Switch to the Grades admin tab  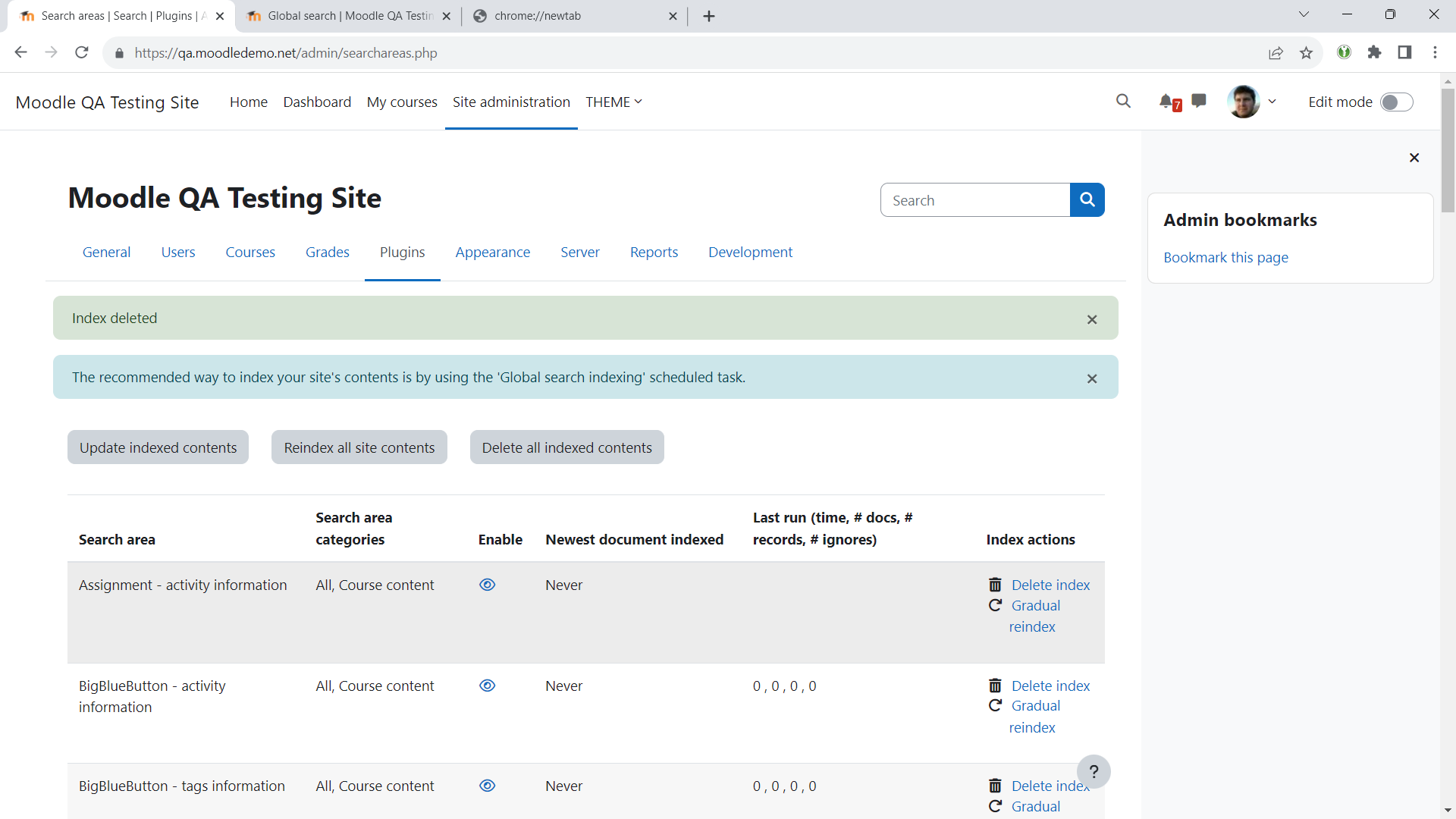[x=328, y=252]
